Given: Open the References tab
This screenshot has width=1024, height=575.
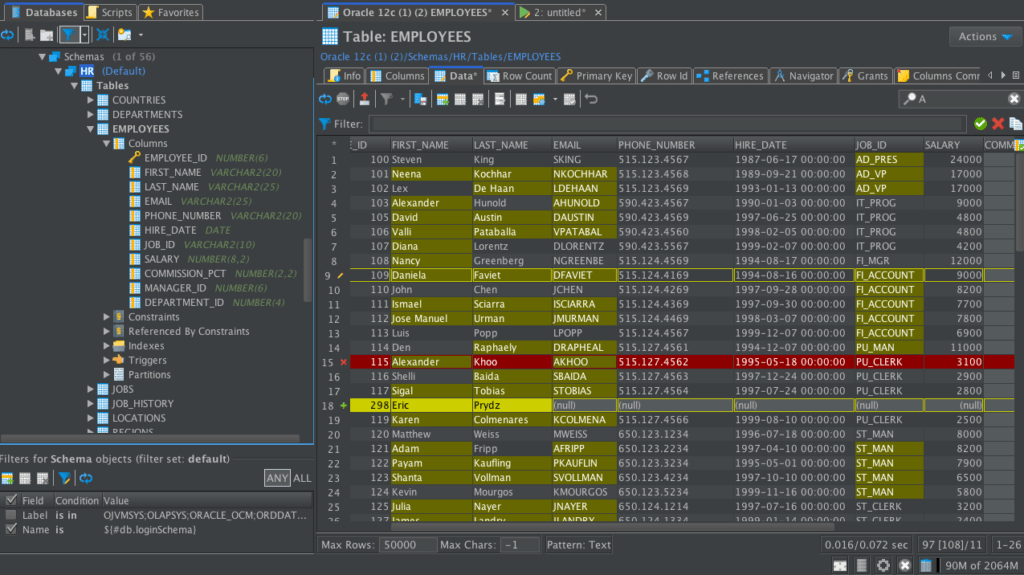Looking at the screenshot, I should tap(729, 76).
